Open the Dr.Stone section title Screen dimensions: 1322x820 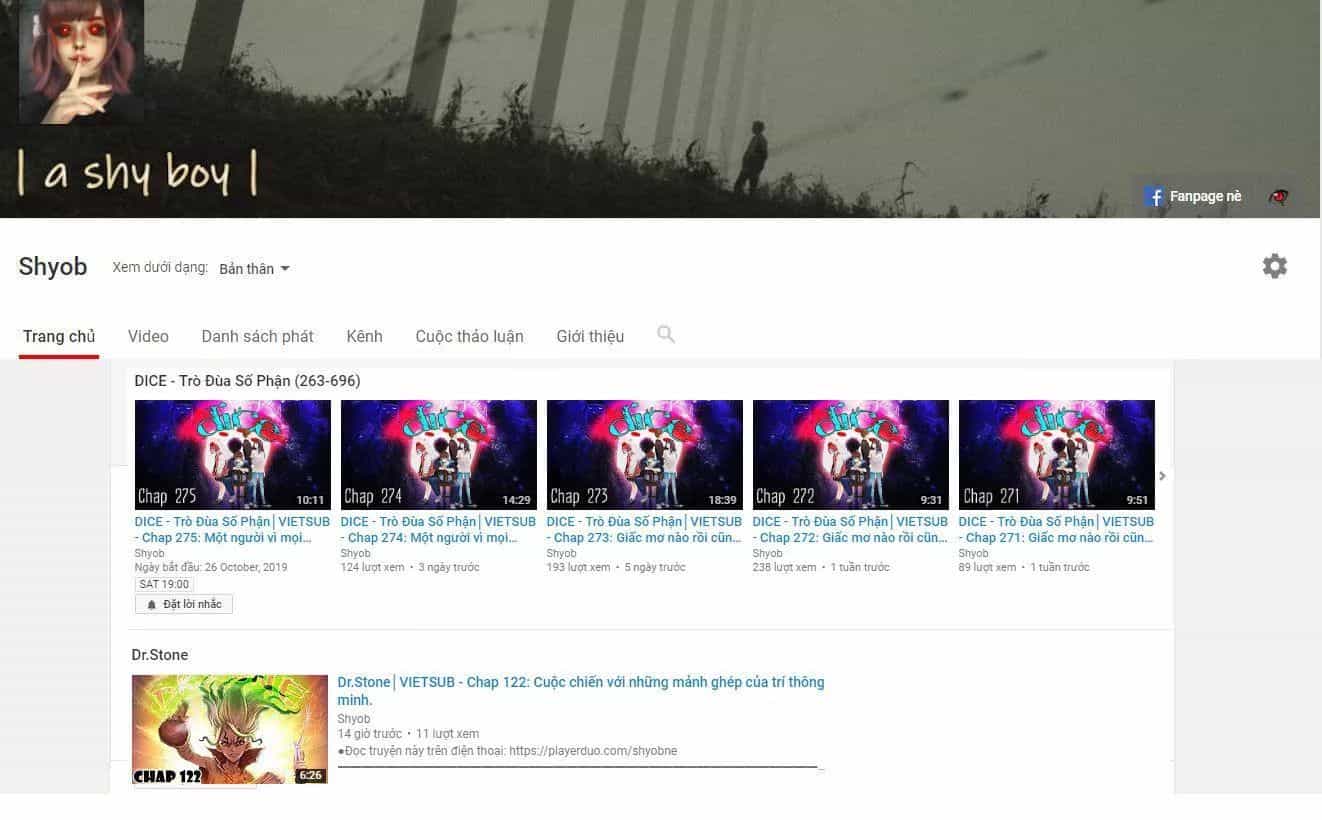pyautogui.click(x=160, y=655)
